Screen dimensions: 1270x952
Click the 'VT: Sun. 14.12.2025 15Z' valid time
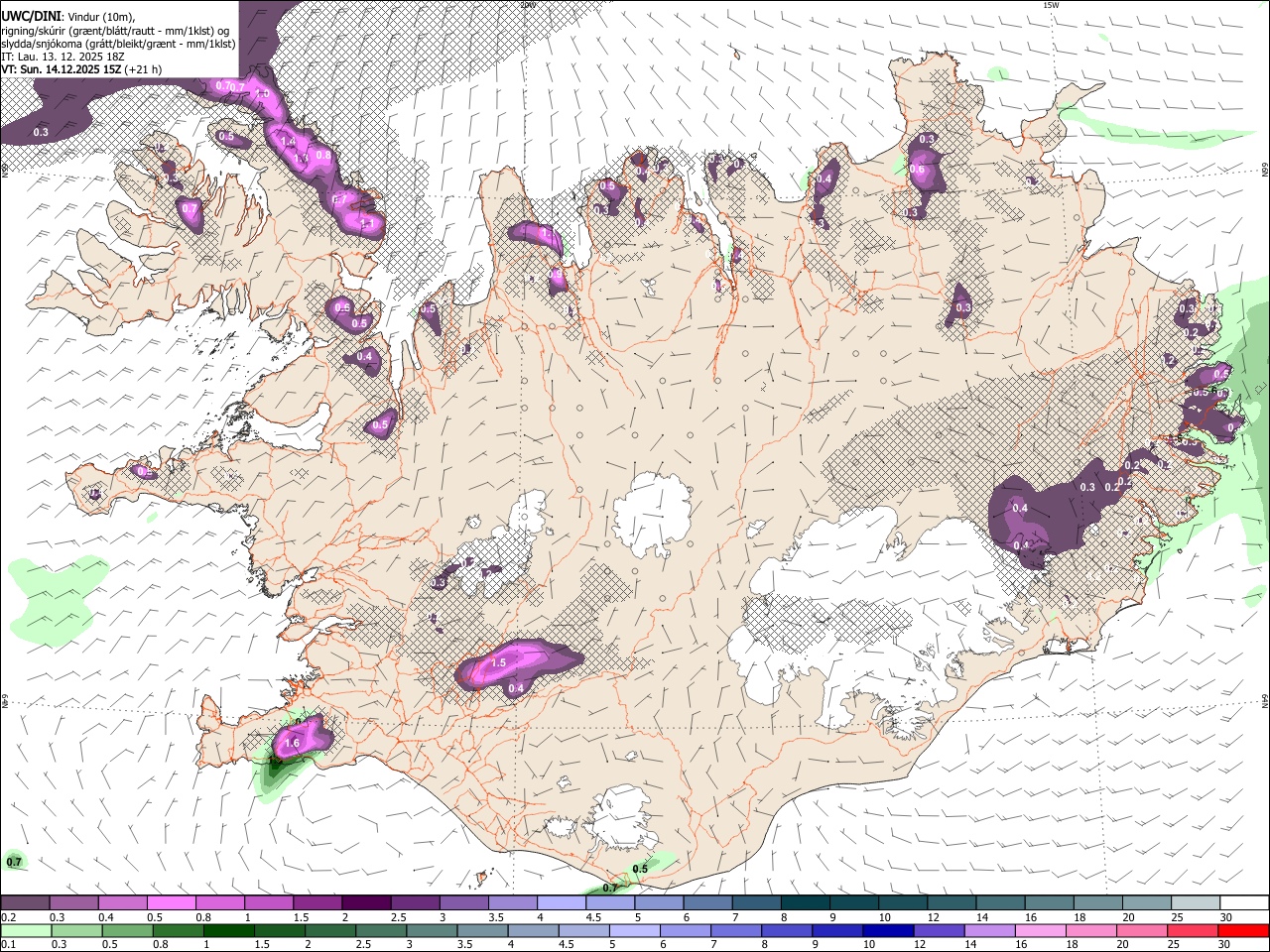pyautogui.click(x=62, y=69)
